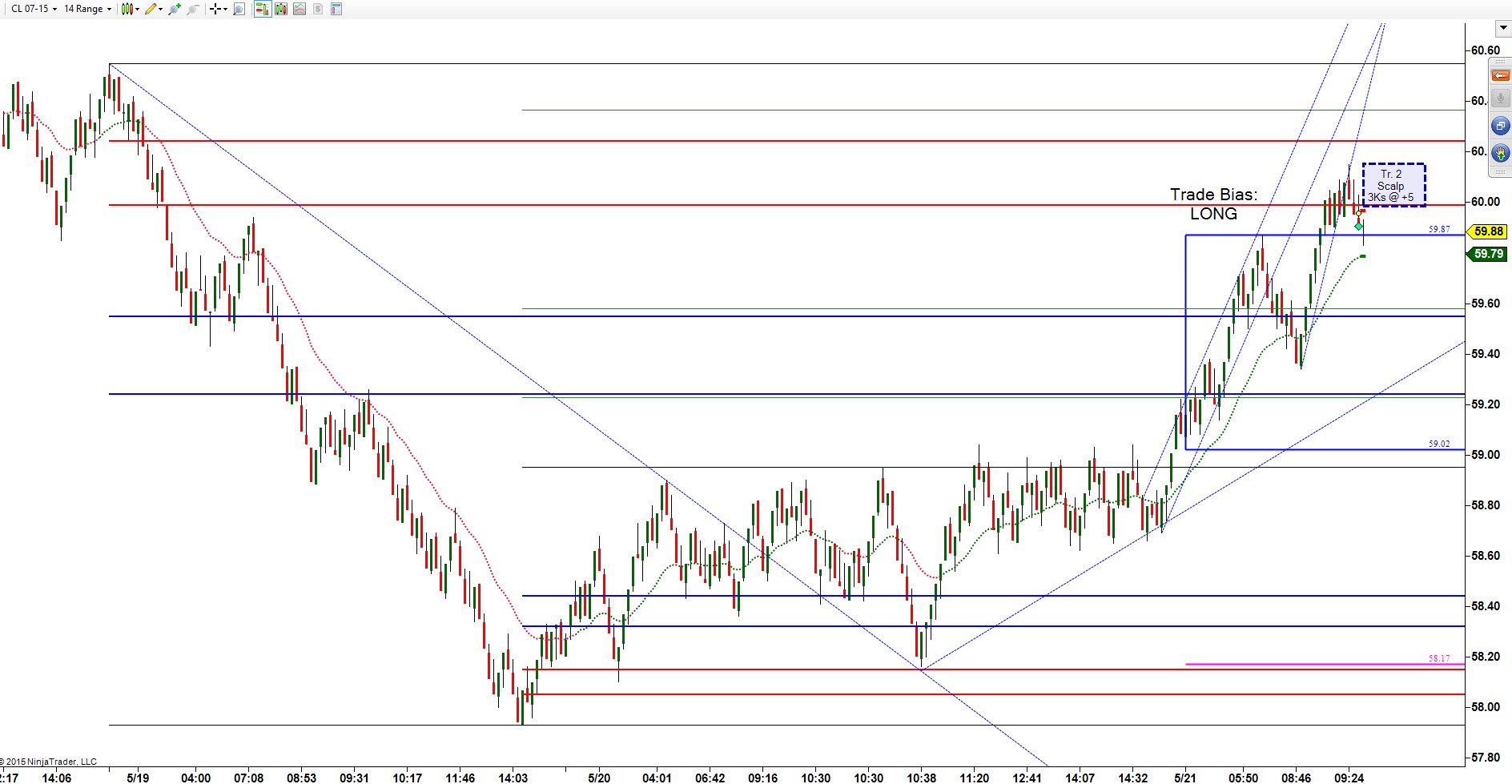The height and width of the screenshot is (784, 1512).
Task: Select the pencil drawing tools icon
Action: 150,9
